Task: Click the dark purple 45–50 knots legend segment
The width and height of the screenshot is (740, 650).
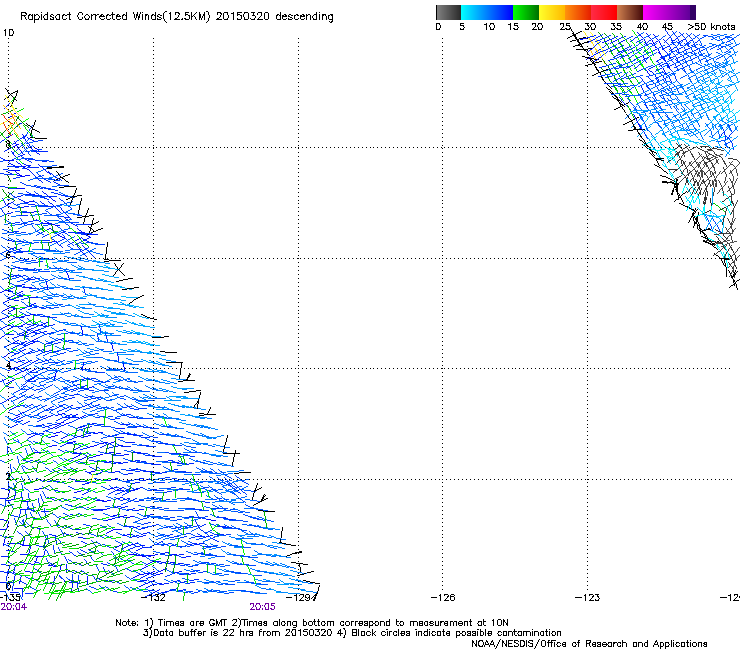Action: [x=682, y=12]
